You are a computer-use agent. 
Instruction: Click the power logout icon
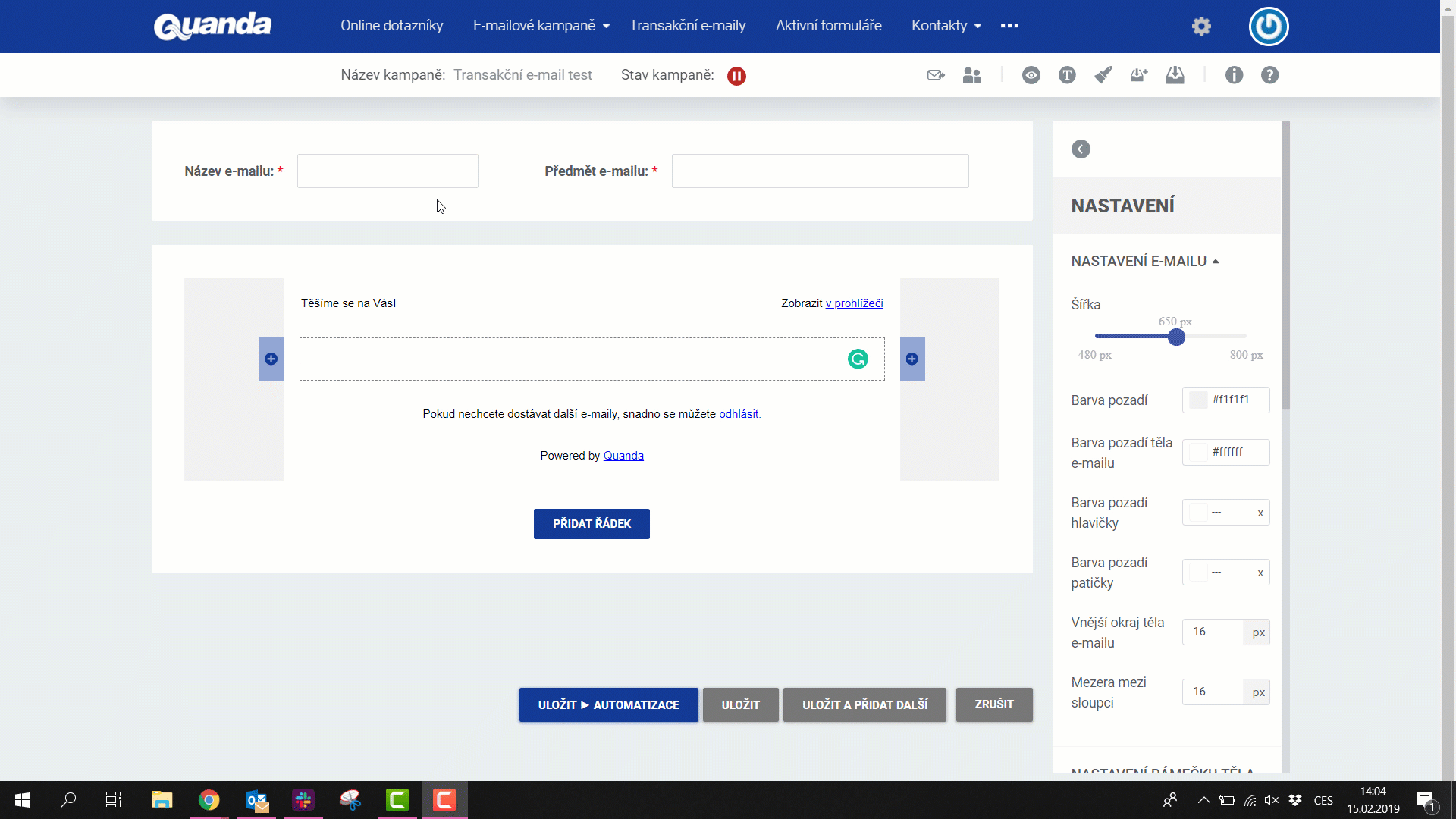click(1269, 27)
